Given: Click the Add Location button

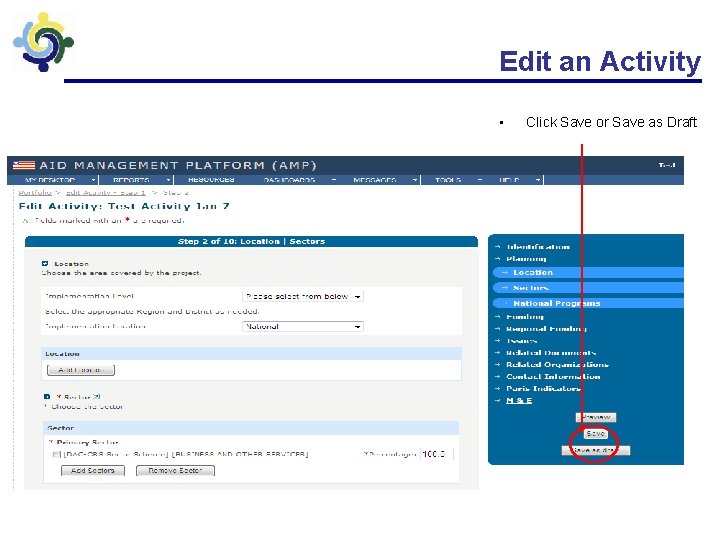Looking at the screenshot, I should pos(81,370).
